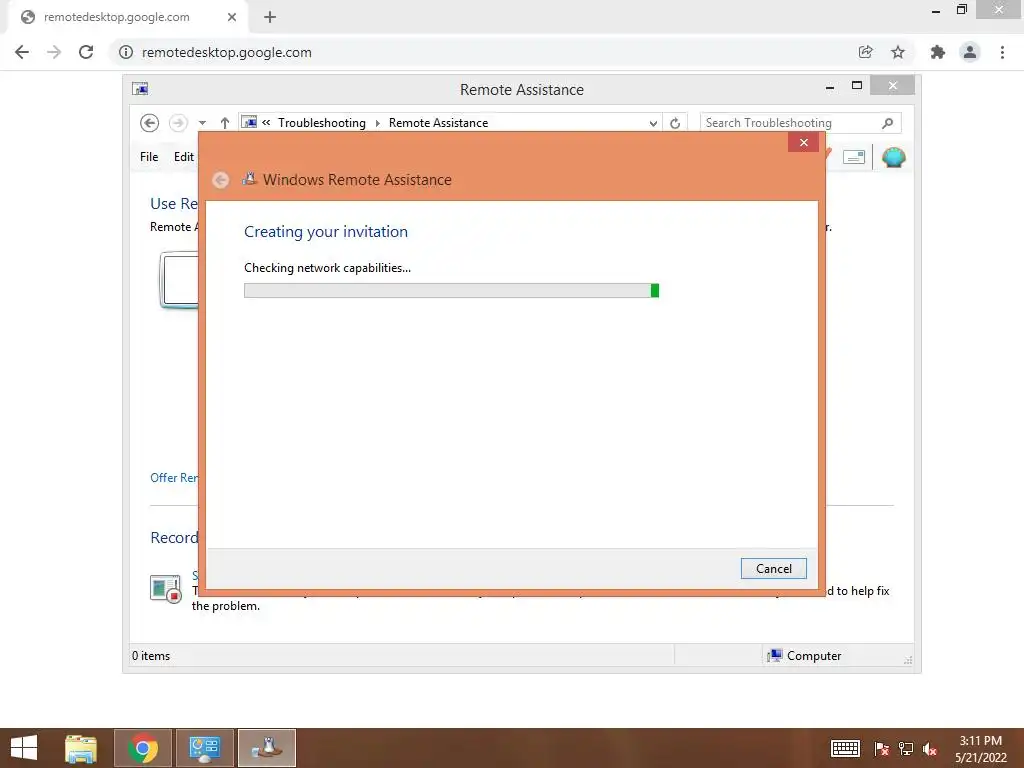The height and width of the screenshot is (768, 1024).
Task: Click the preview pane icon in toolbar
Action: 854,157
